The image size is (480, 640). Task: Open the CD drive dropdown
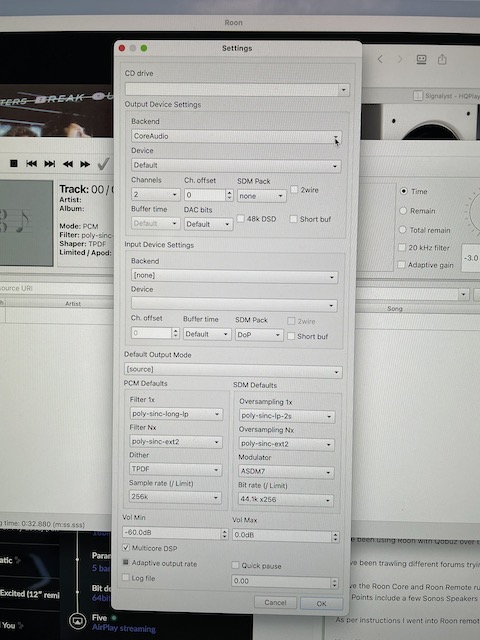pos(237,89)
